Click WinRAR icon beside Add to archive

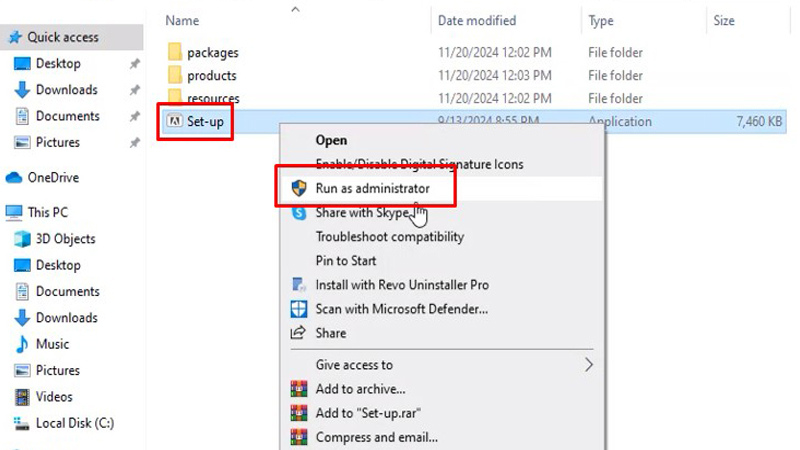pos(299,389)
